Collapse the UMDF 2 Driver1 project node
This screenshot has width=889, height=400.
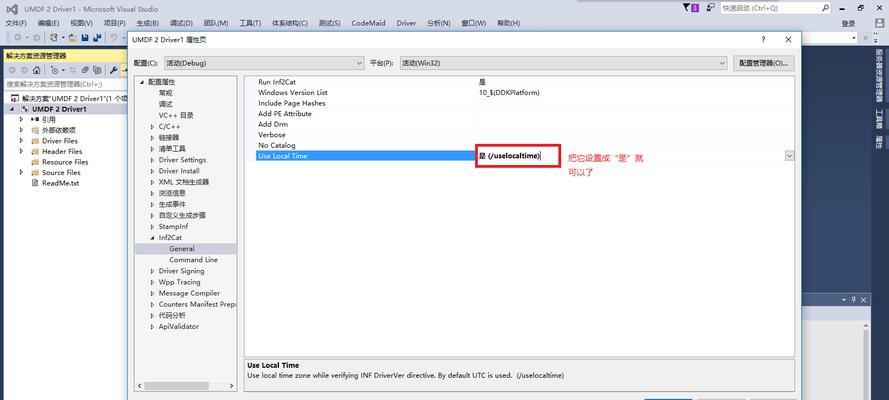14,109
